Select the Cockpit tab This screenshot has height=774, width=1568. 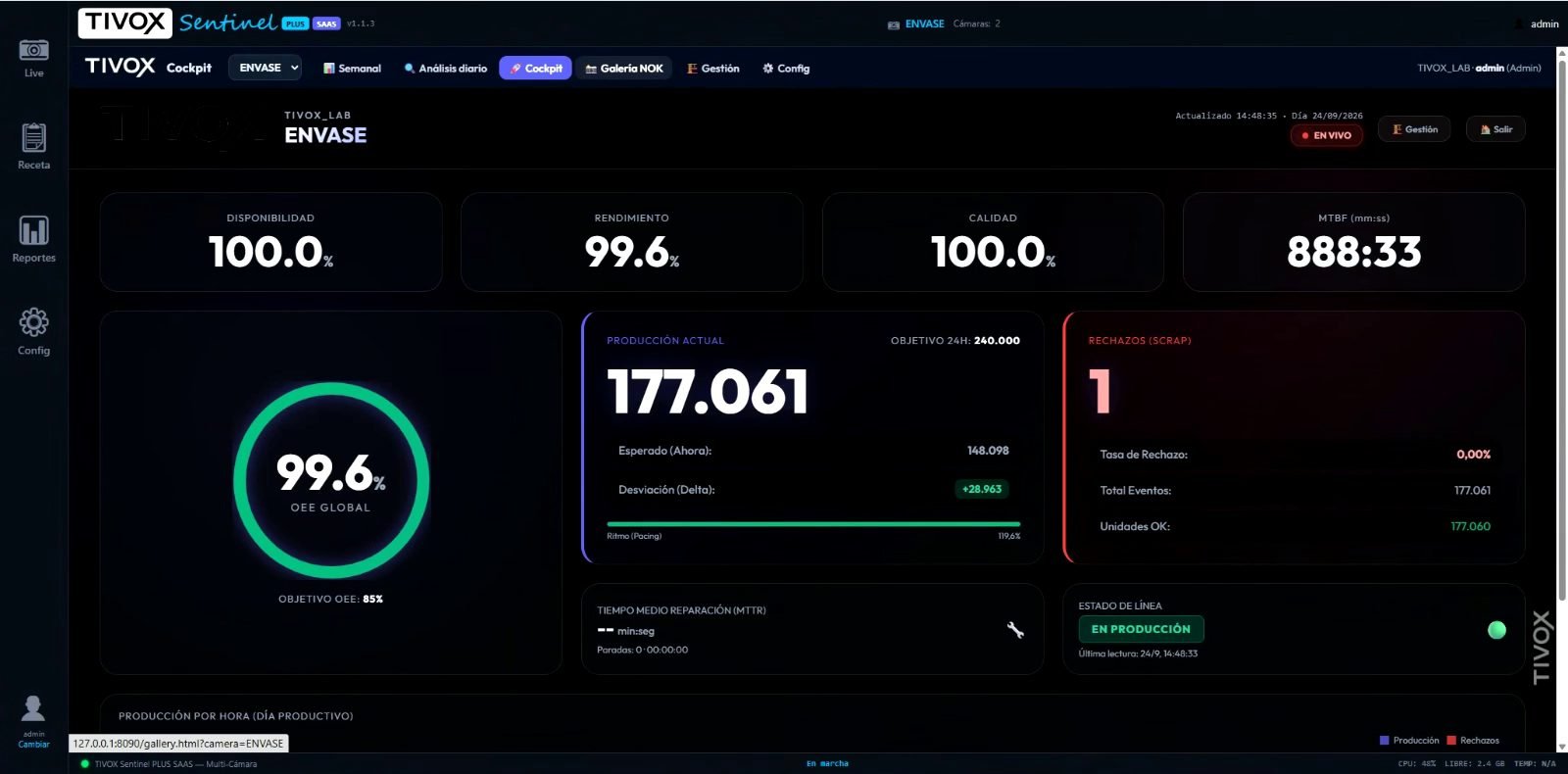tap(535, 69)
